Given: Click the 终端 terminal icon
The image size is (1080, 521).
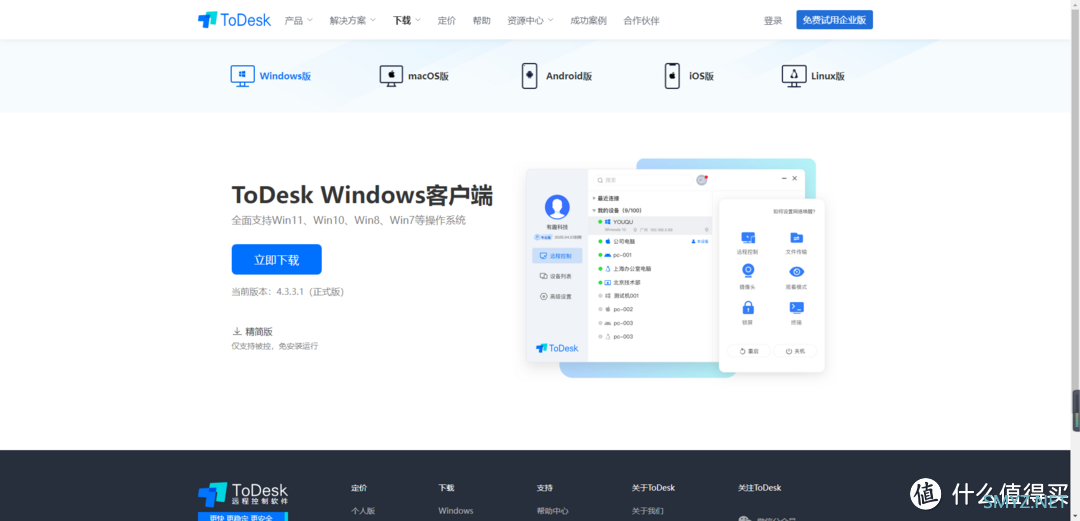Looking at the screenshot, I should coord(797,307).
